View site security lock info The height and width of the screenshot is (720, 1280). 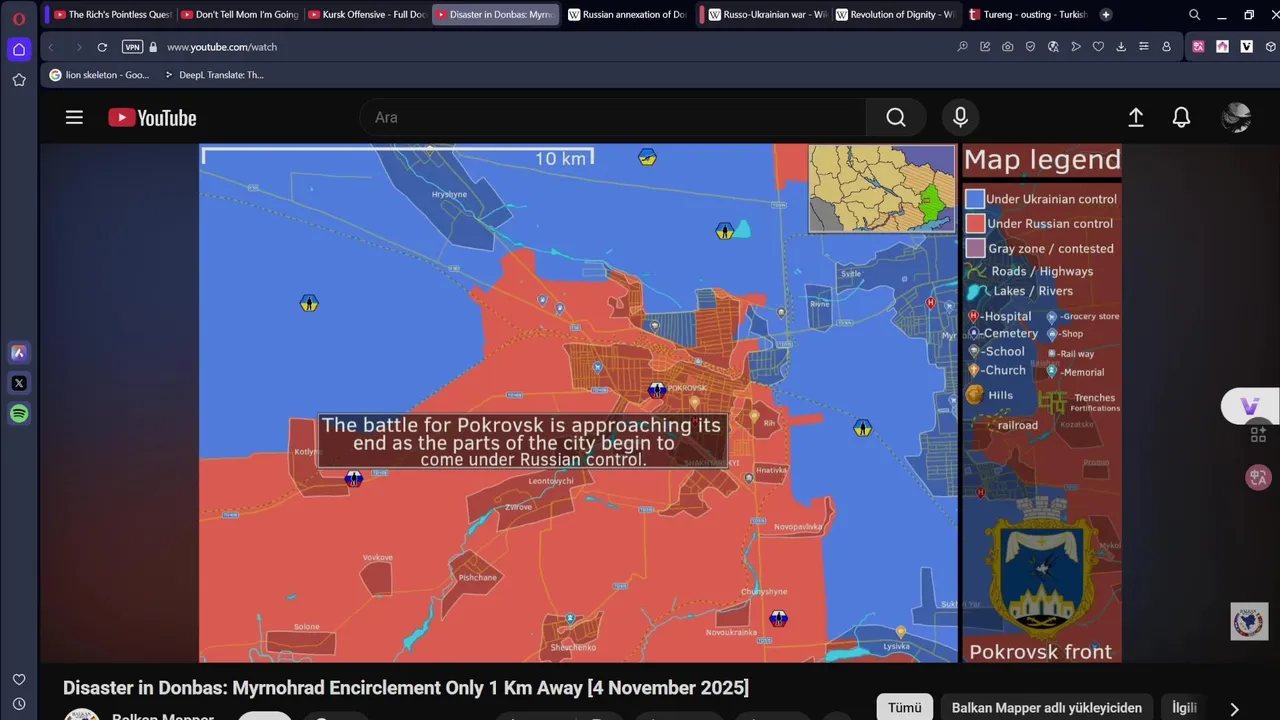click(153, 47)
